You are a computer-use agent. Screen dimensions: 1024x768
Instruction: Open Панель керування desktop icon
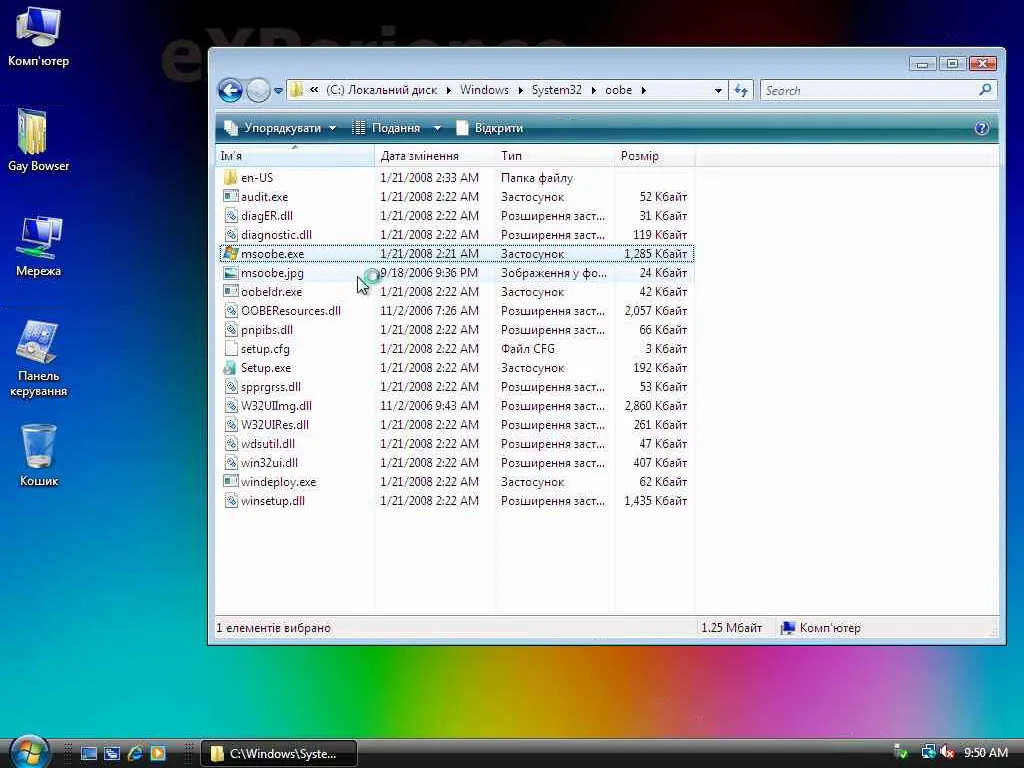[x=38, y=359]
